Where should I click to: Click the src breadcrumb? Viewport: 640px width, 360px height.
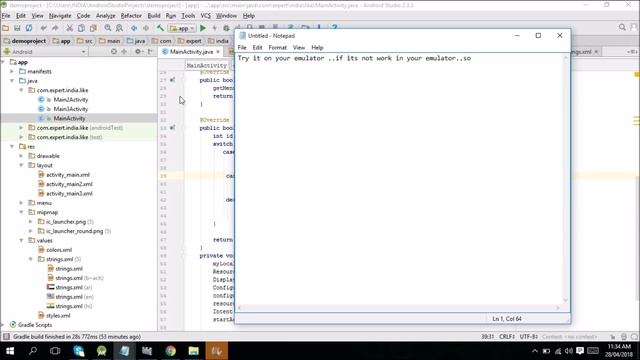point(84,41)
